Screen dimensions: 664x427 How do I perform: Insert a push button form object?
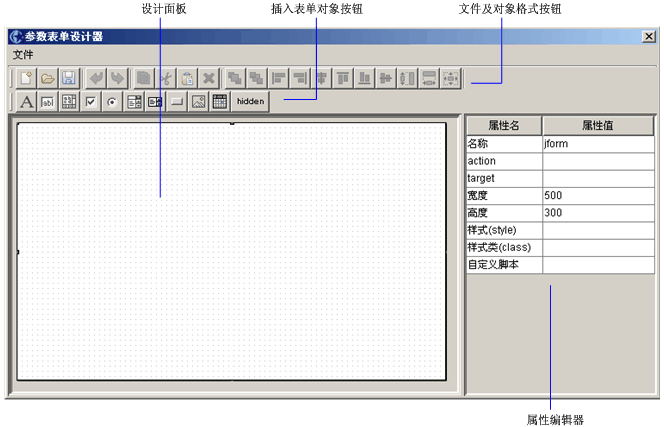point(177,102)
